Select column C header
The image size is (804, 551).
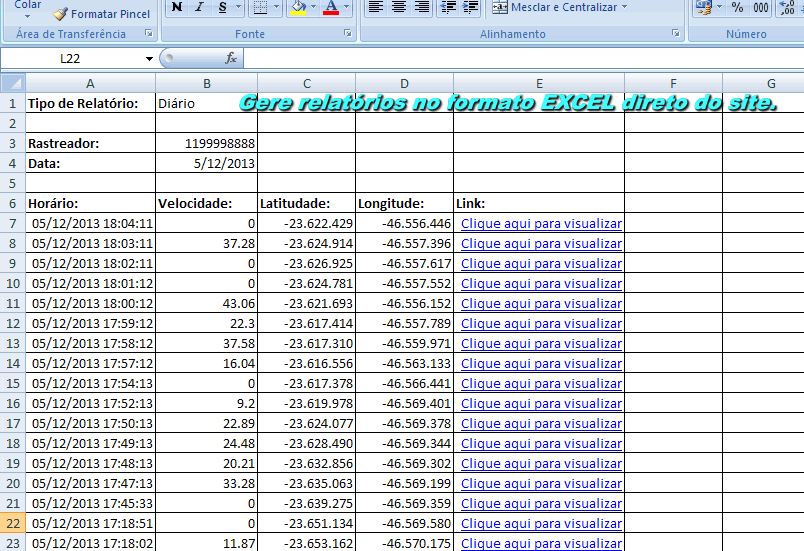[306, 83]
